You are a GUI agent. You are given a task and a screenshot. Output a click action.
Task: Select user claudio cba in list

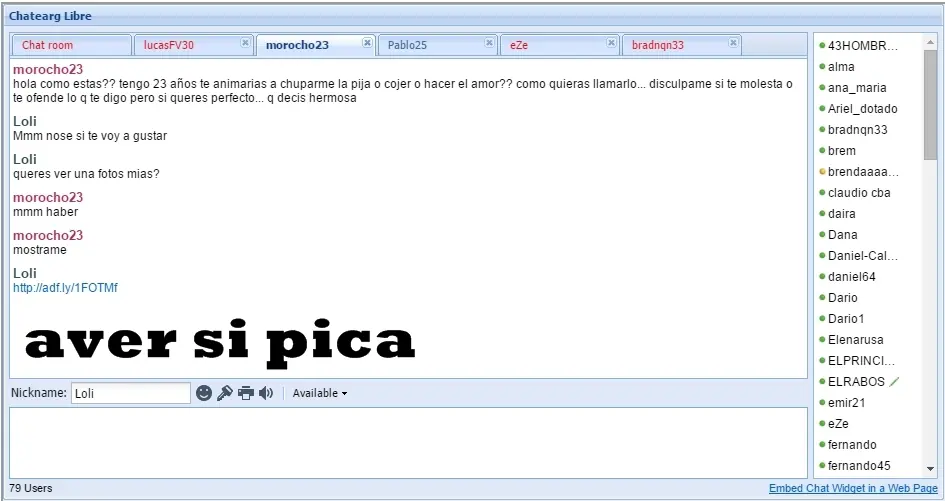[x=859, y=193]
